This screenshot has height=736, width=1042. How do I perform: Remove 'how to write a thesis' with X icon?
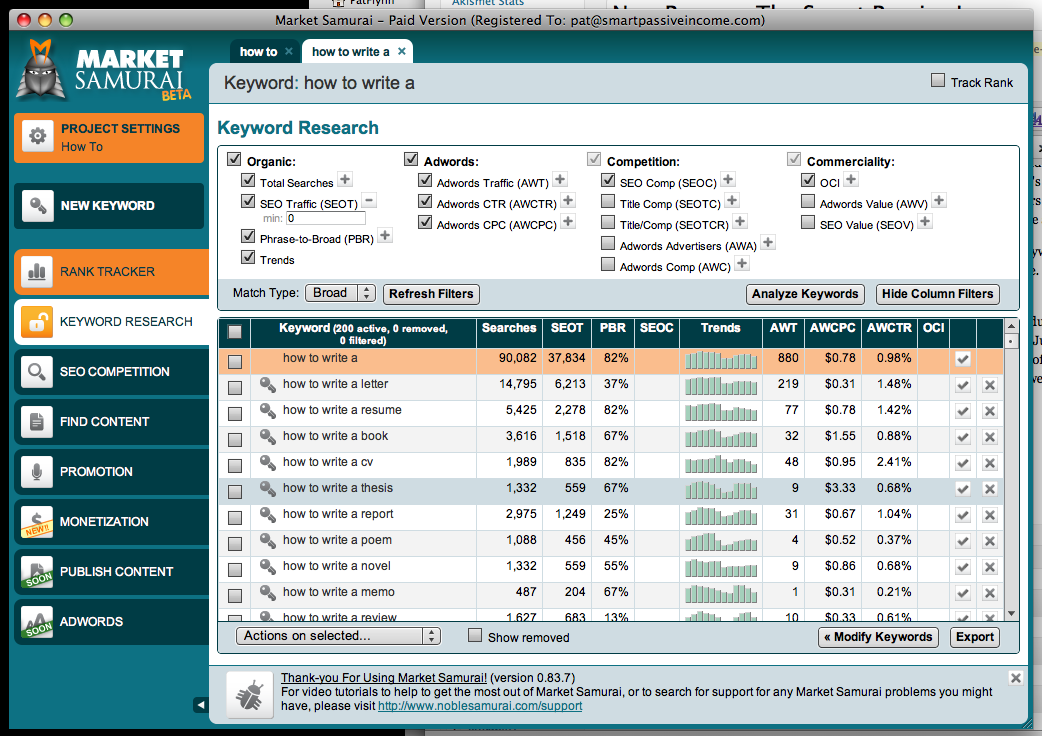click(x=990, y=489)
